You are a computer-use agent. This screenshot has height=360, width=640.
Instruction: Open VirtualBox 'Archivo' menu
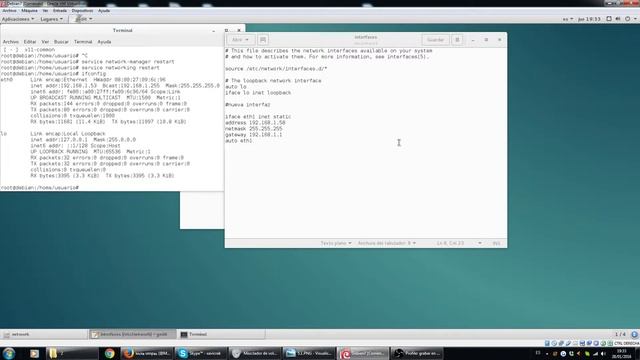click(x=9, y=11)
